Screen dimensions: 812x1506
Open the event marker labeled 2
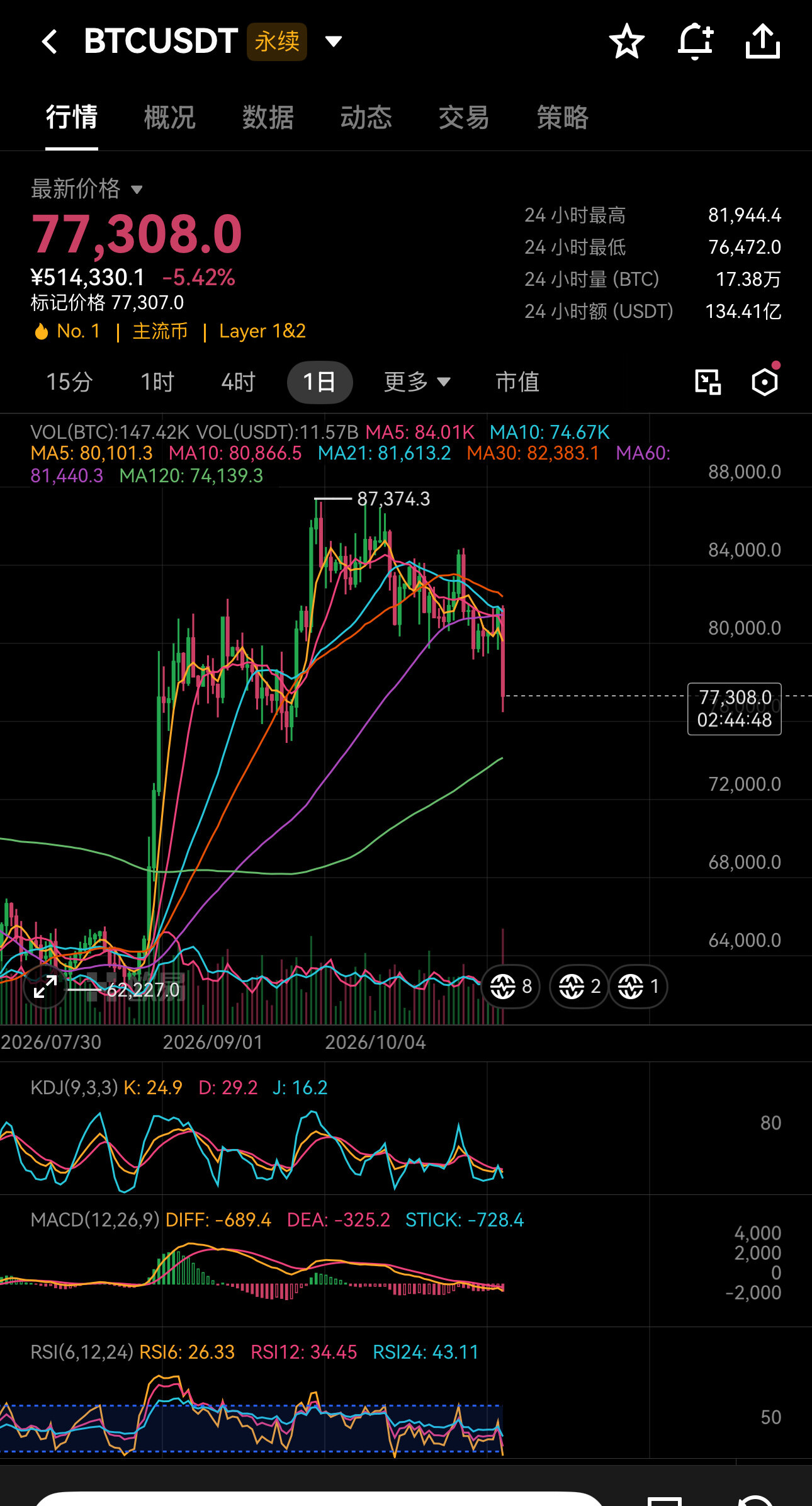tap(579, 987)
